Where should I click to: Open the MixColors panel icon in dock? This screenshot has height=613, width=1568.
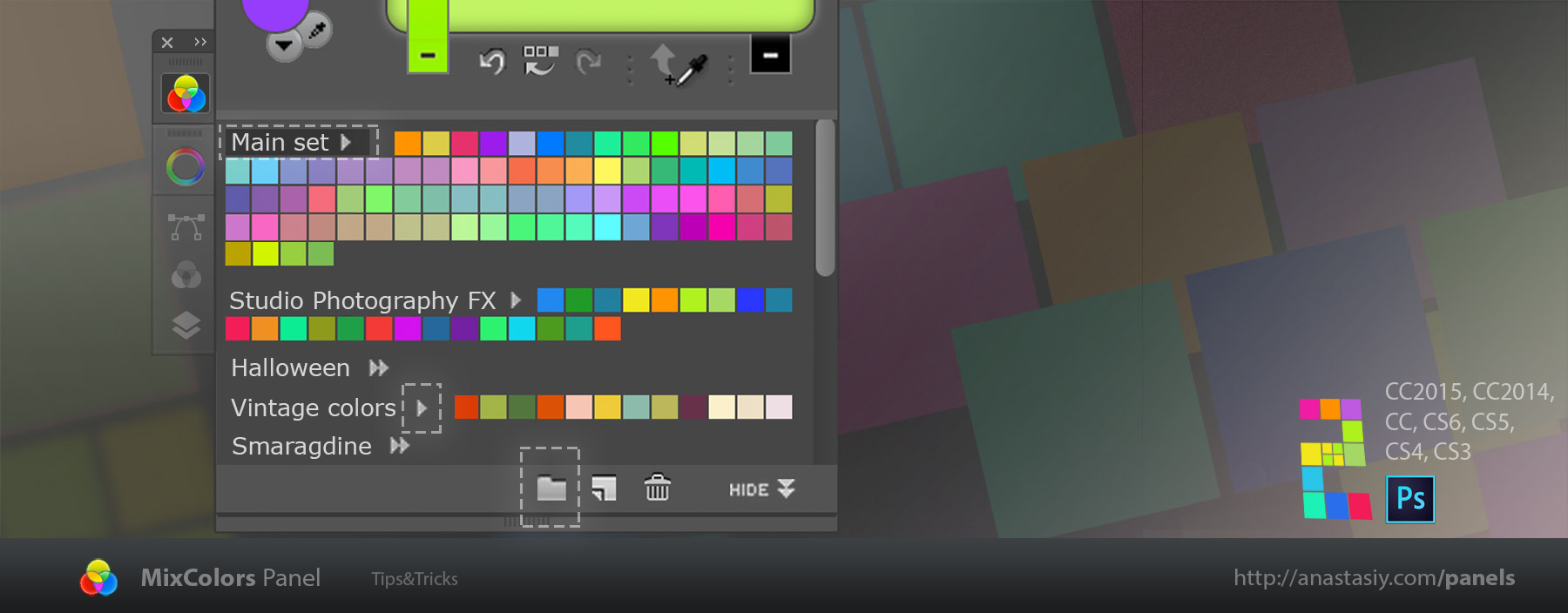(x=186, y=94)
